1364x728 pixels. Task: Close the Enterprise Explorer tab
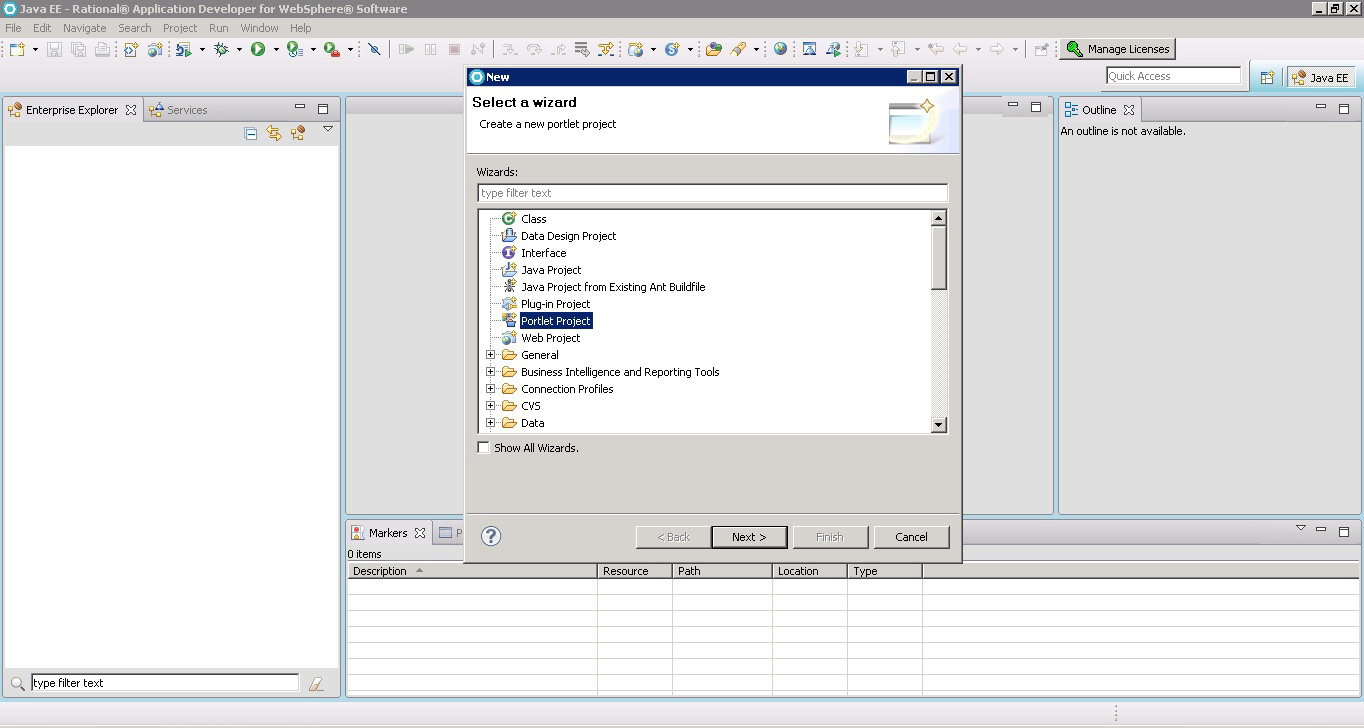click(131, 110)
